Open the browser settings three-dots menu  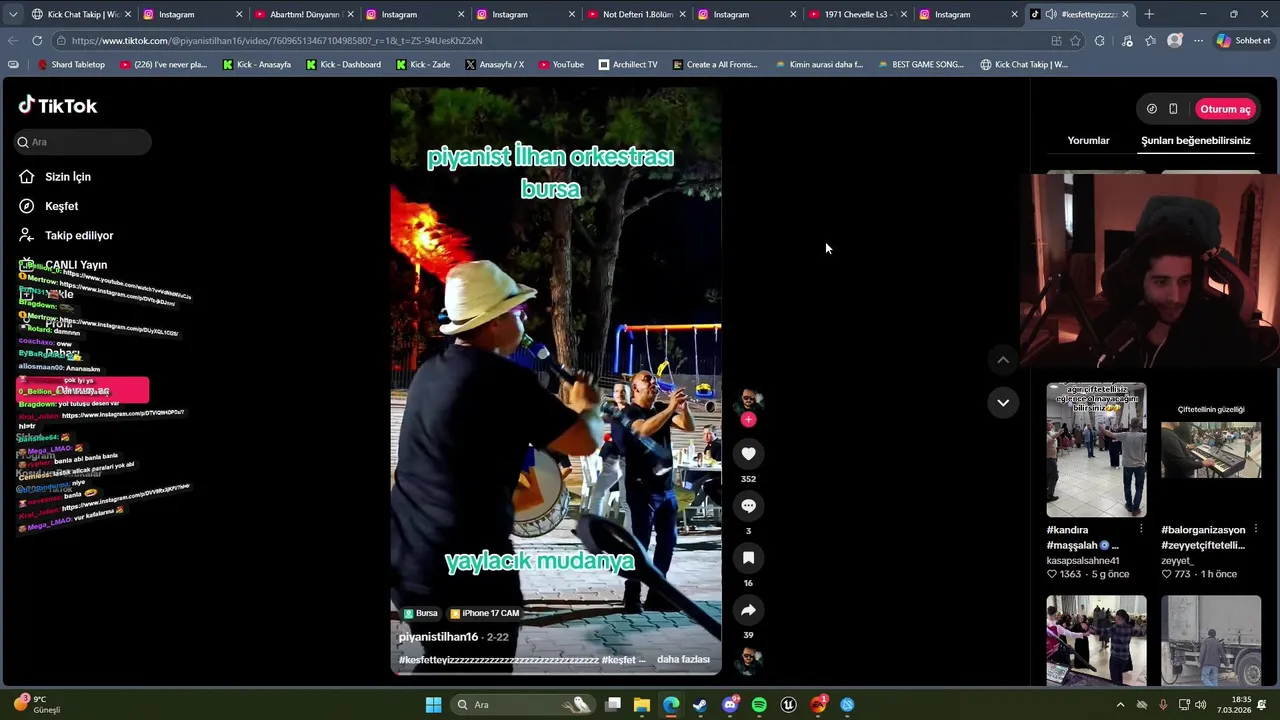[1198, 41]
